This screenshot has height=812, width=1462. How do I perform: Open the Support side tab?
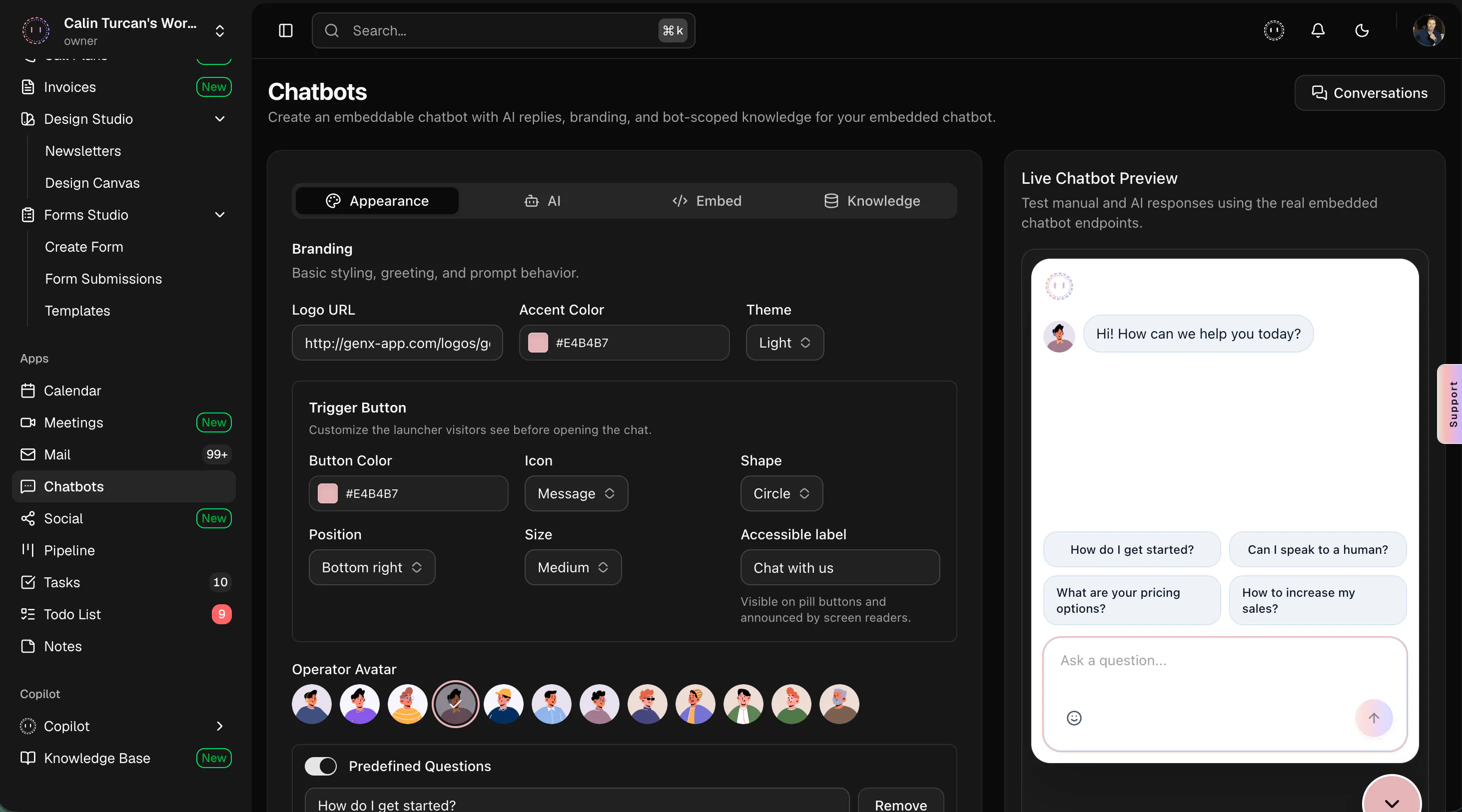click(1451, 404)
